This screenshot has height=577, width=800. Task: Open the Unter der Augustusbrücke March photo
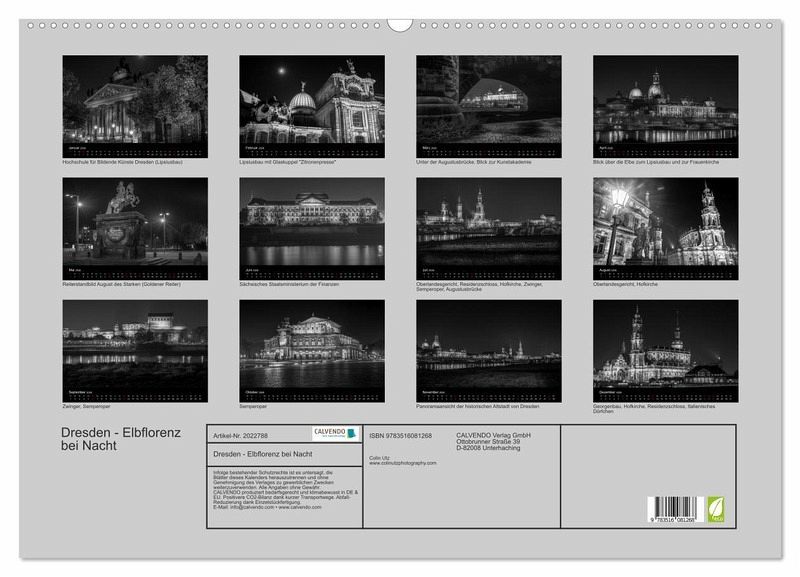pos(488,100)
